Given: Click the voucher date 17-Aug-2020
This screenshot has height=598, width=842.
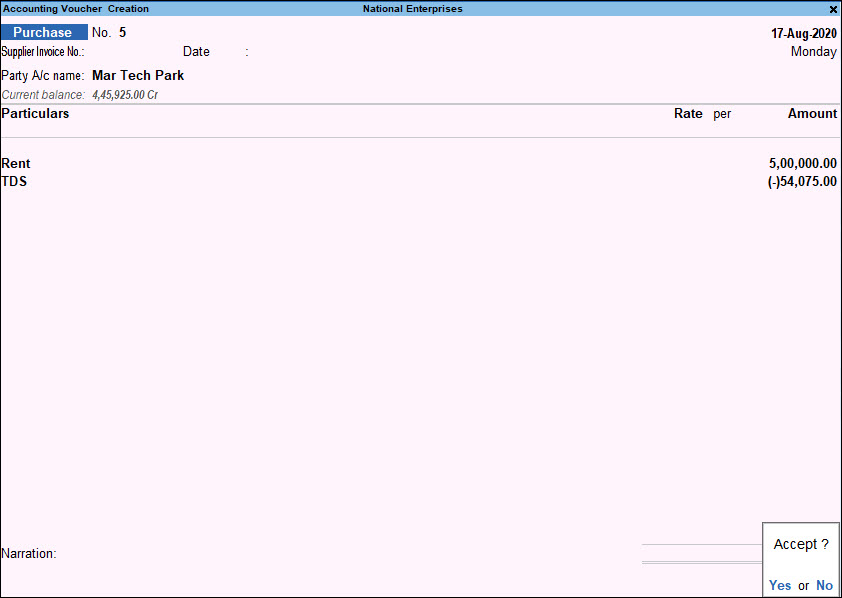Looking at the screenshot, I should 804,33.
